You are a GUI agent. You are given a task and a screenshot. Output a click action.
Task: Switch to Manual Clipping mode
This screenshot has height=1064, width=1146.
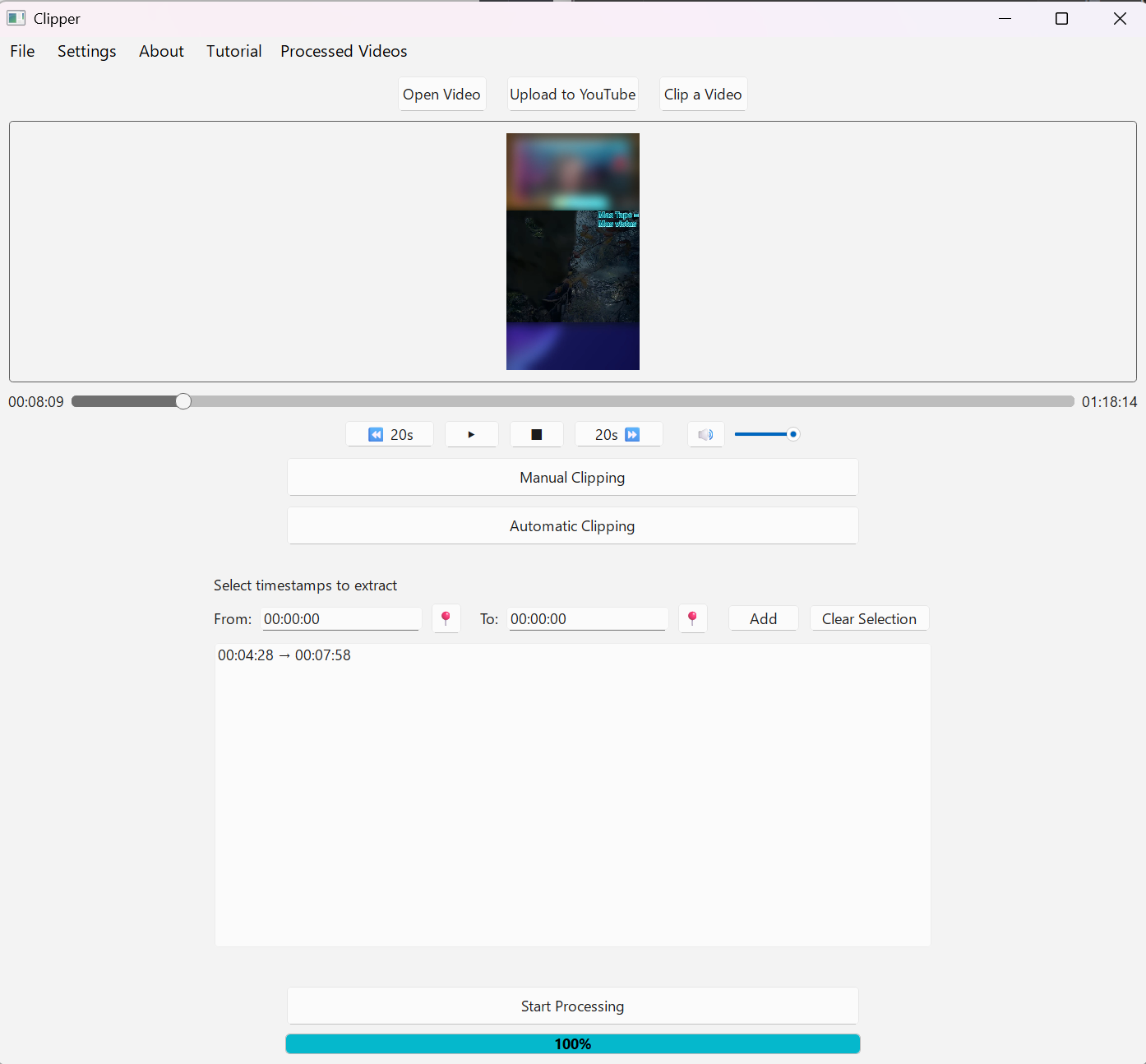coord(572,477)
